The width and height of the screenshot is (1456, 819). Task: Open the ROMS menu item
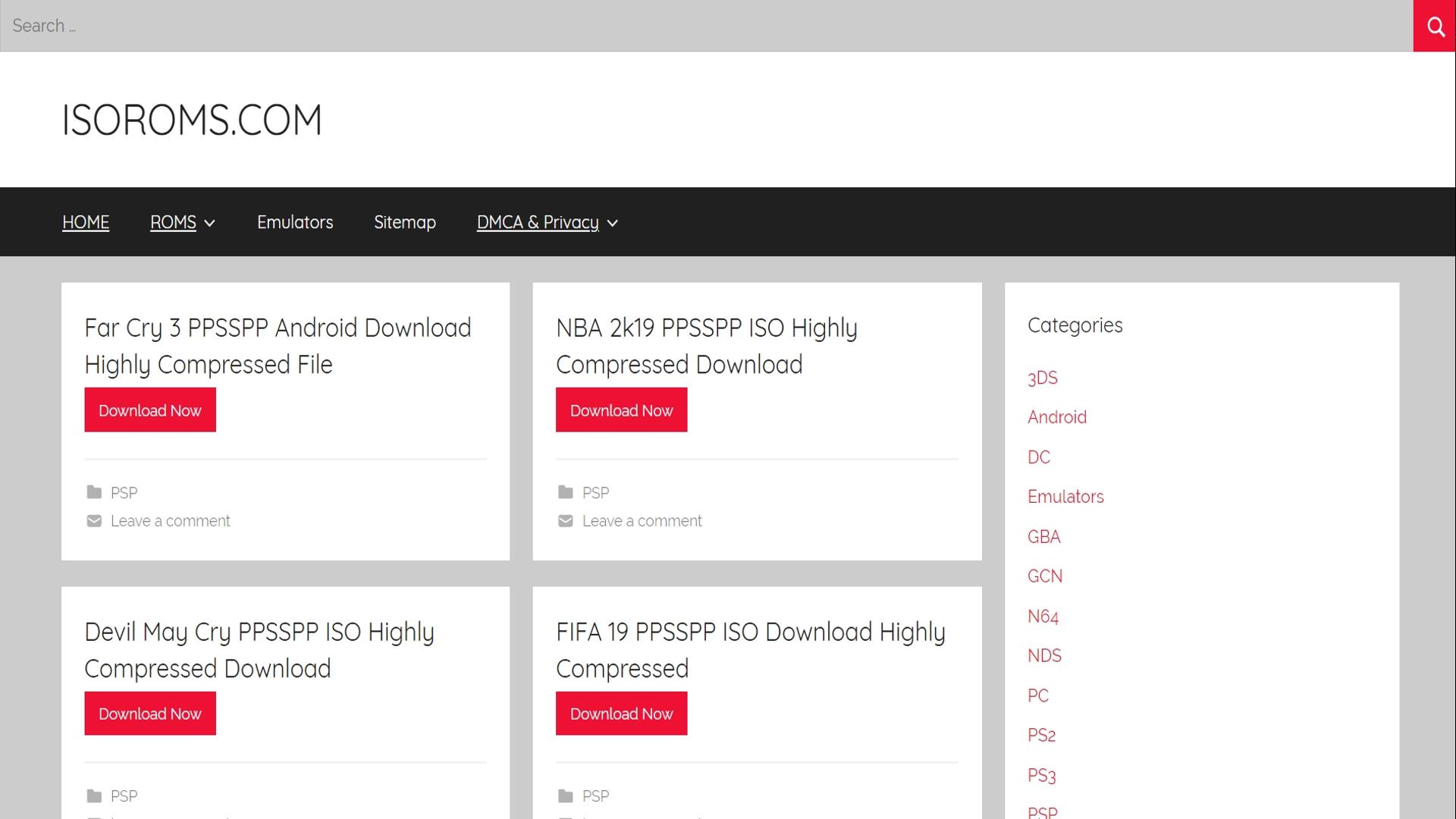point(173,222)
